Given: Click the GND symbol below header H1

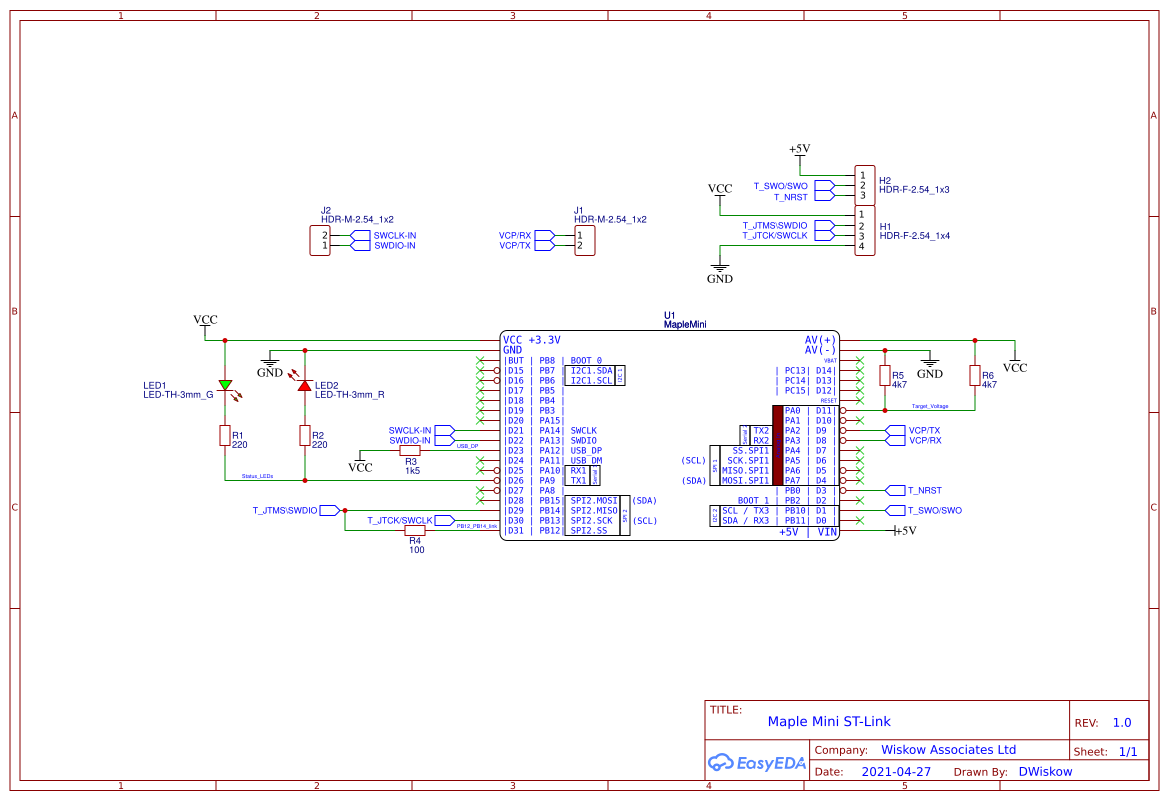Looking at the screenshot, I should [720, 273].
